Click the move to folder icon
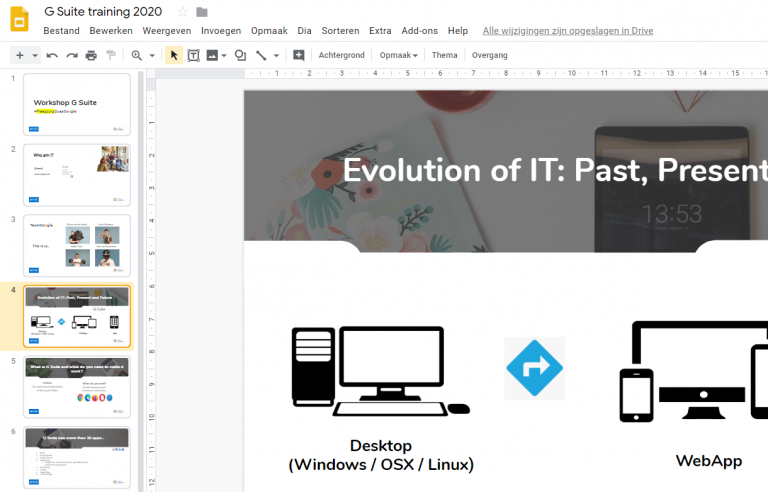The width and height of the screenshot is (768, 492). (202, 12)
